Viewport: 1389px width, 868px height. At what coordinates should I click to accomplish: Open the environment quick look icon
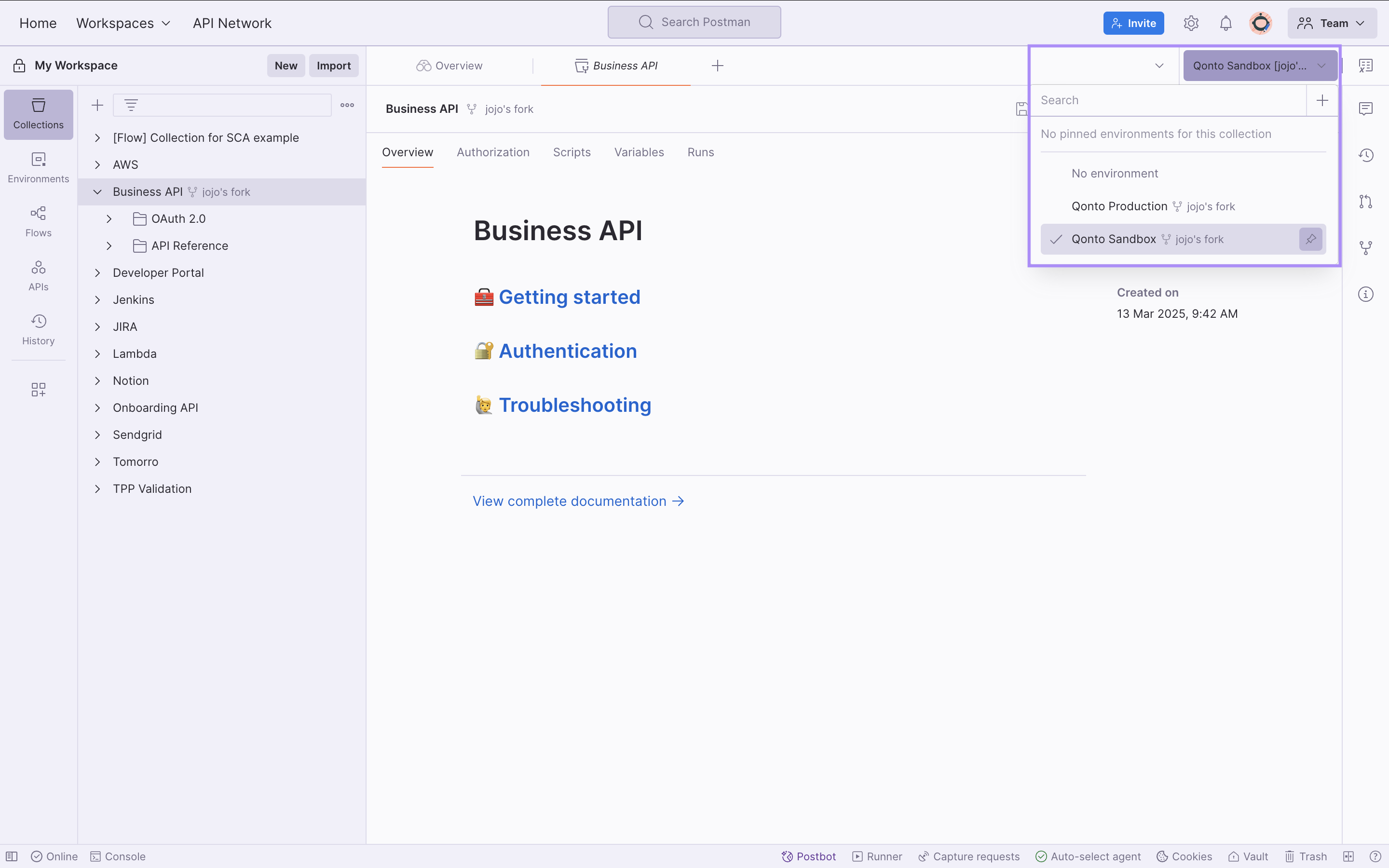pos(1366,66)
